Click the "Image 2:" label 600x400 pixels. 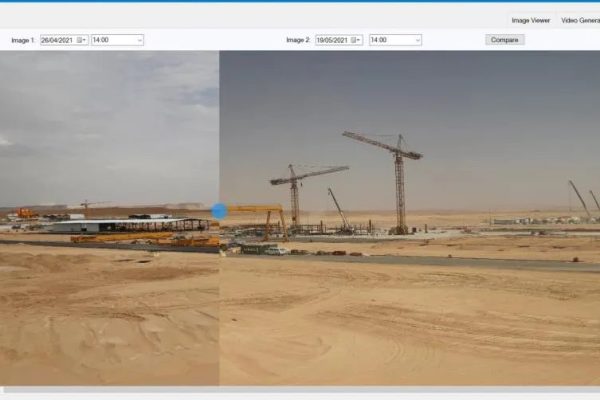298,40
